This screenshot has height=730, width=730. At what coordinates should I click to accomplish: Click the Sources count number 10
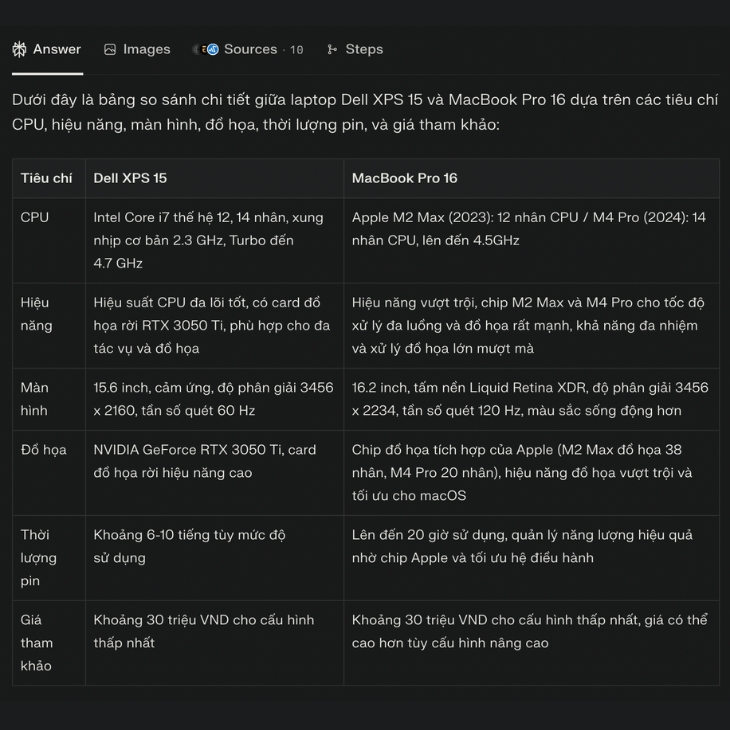297,50
